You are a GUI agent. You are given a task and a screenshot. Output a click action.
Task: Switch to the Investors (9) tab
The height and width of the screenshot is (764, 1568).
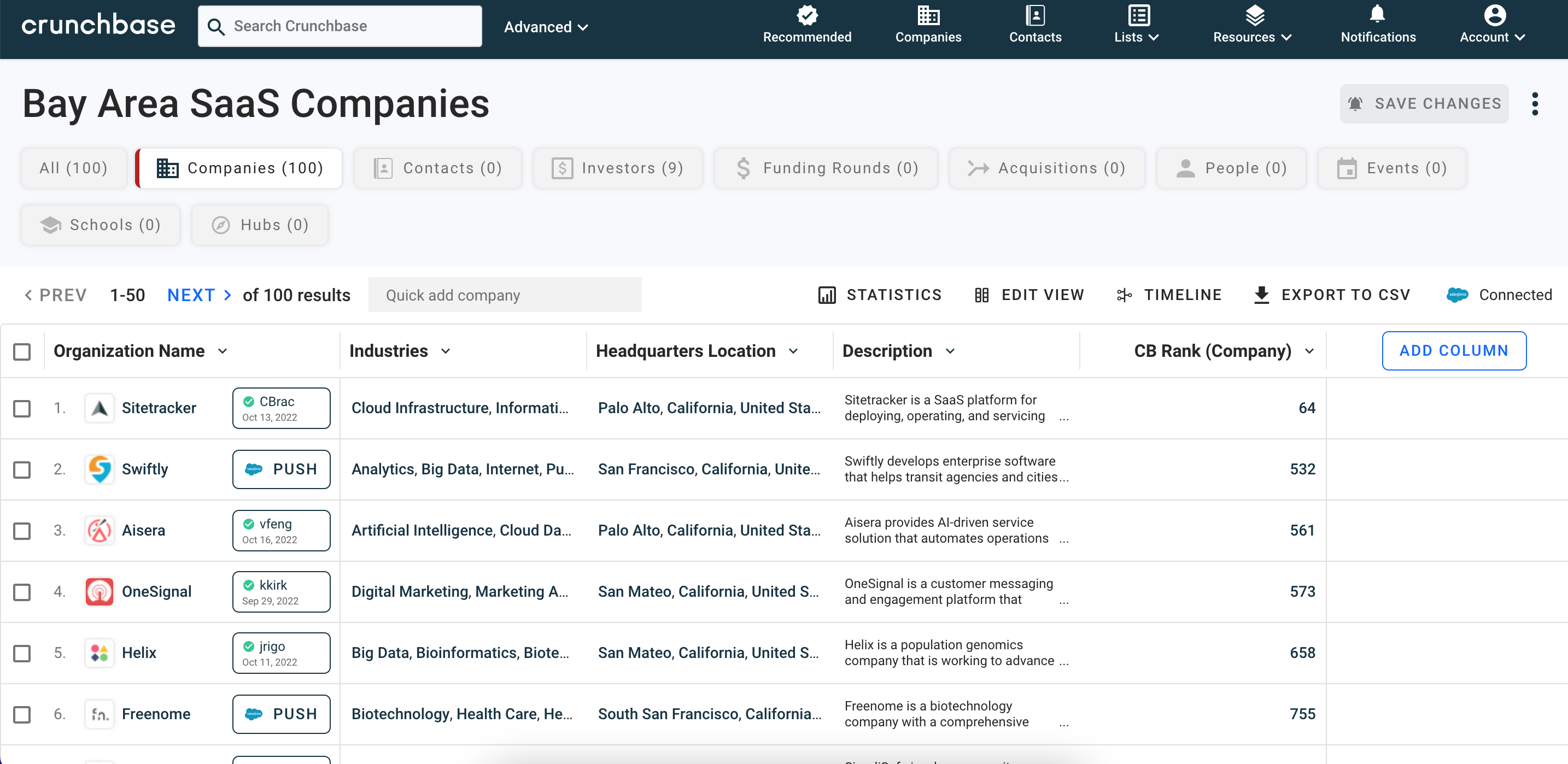(617, 168)
